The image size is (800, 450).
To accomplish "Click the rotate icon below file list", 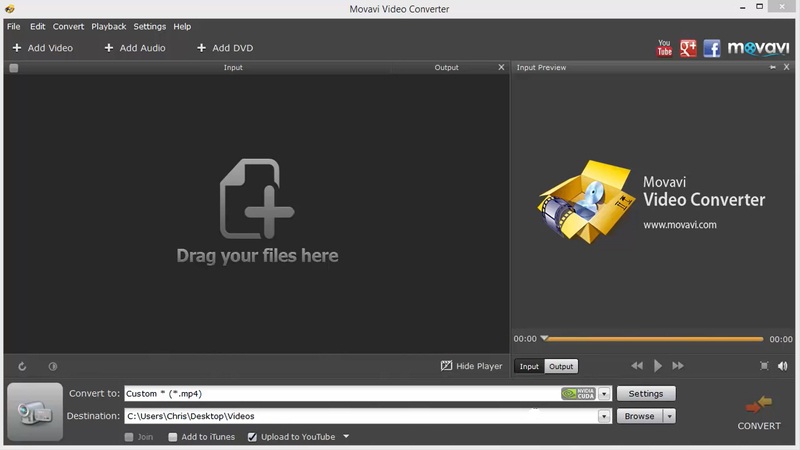I will pyautogui.click(x=23, y=367).
